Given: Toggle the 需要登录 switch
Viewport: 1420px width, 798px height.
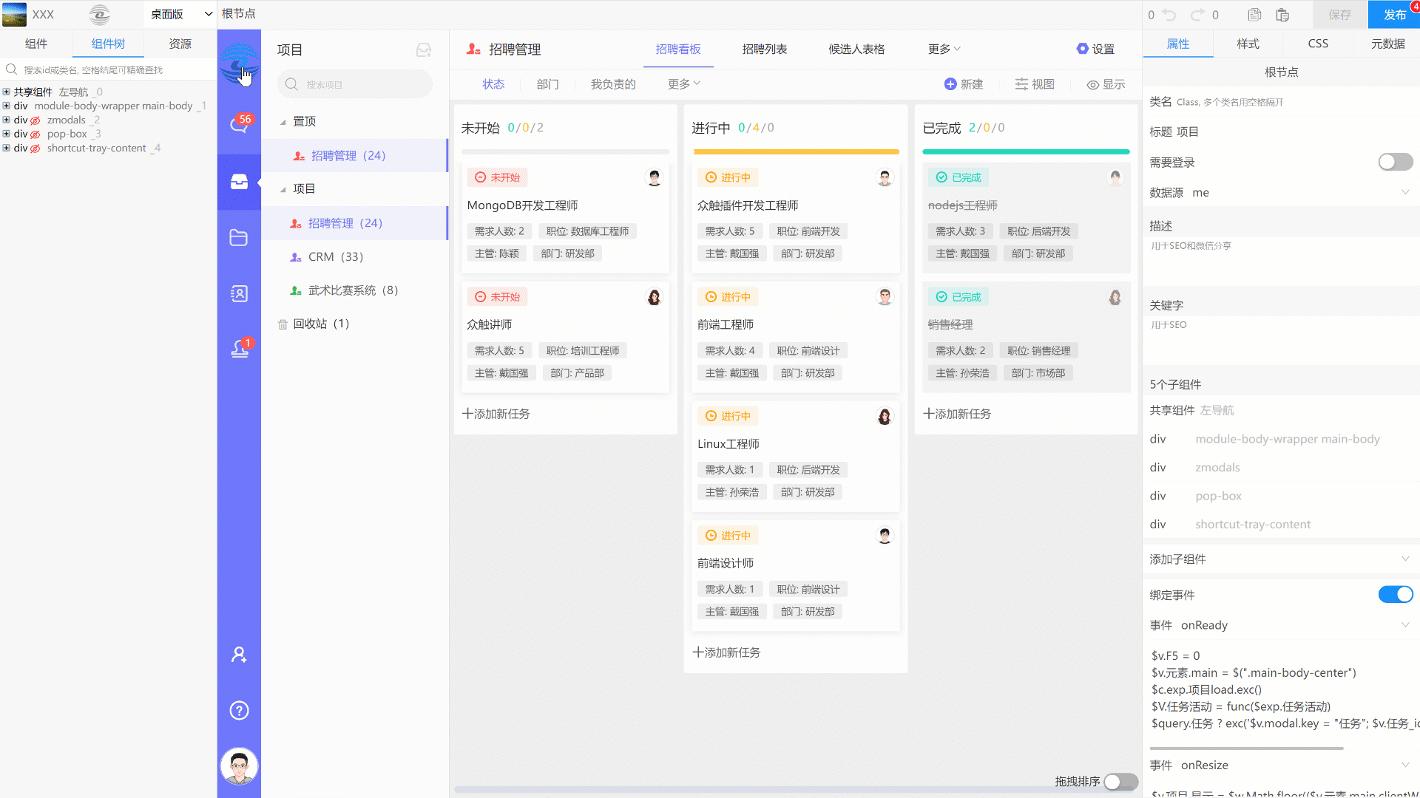Looking at the screenshot, I should tap(1395, 162).
